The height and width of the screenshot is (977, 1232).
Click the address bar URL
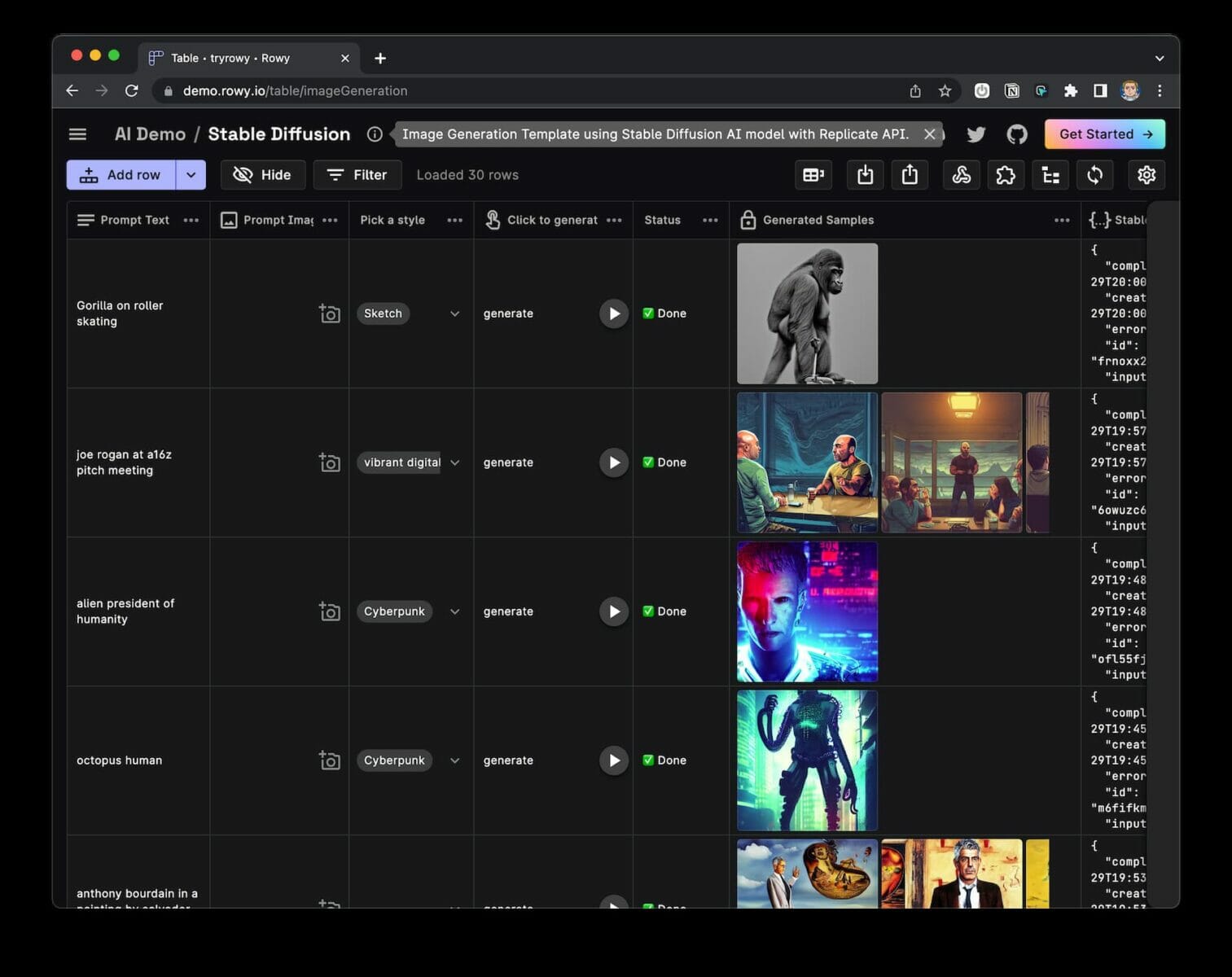tap(295, 91)
